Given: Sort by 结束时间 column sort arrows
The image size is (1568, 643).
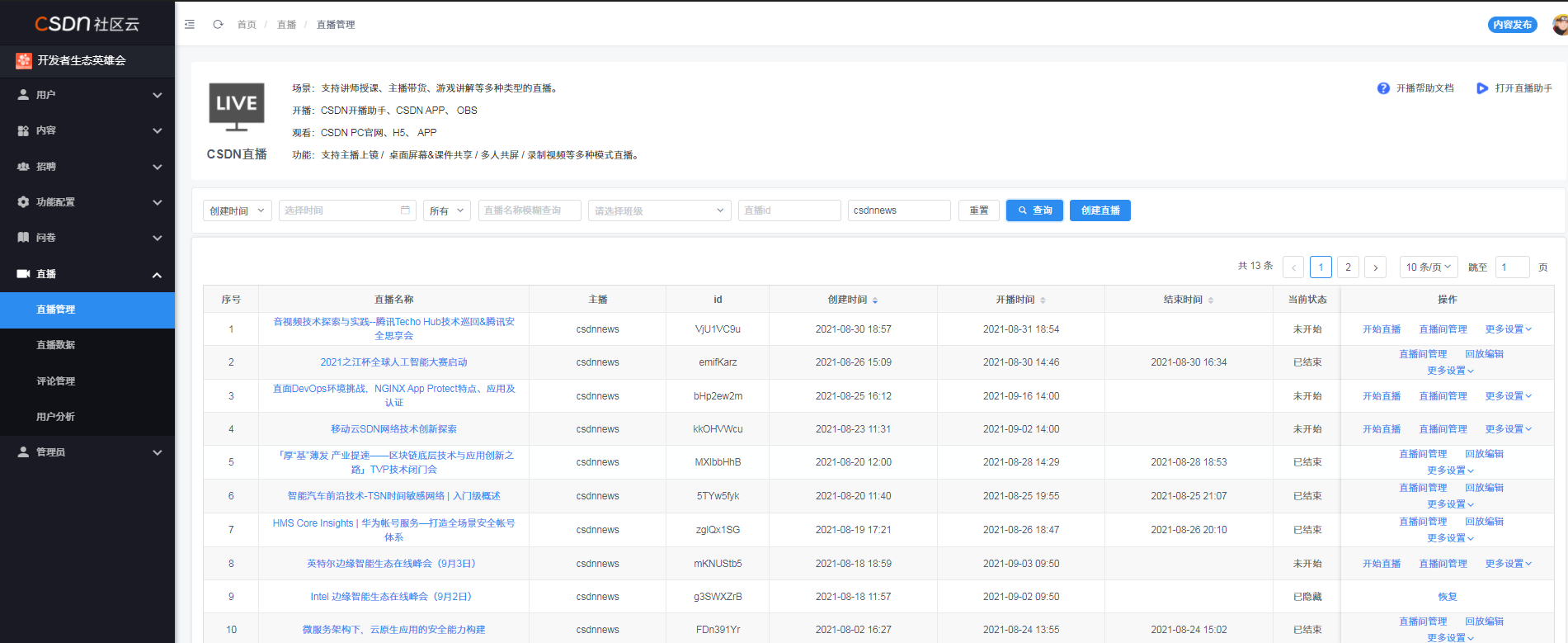Looking at the screenshot, I should [x=1211, y=300].
